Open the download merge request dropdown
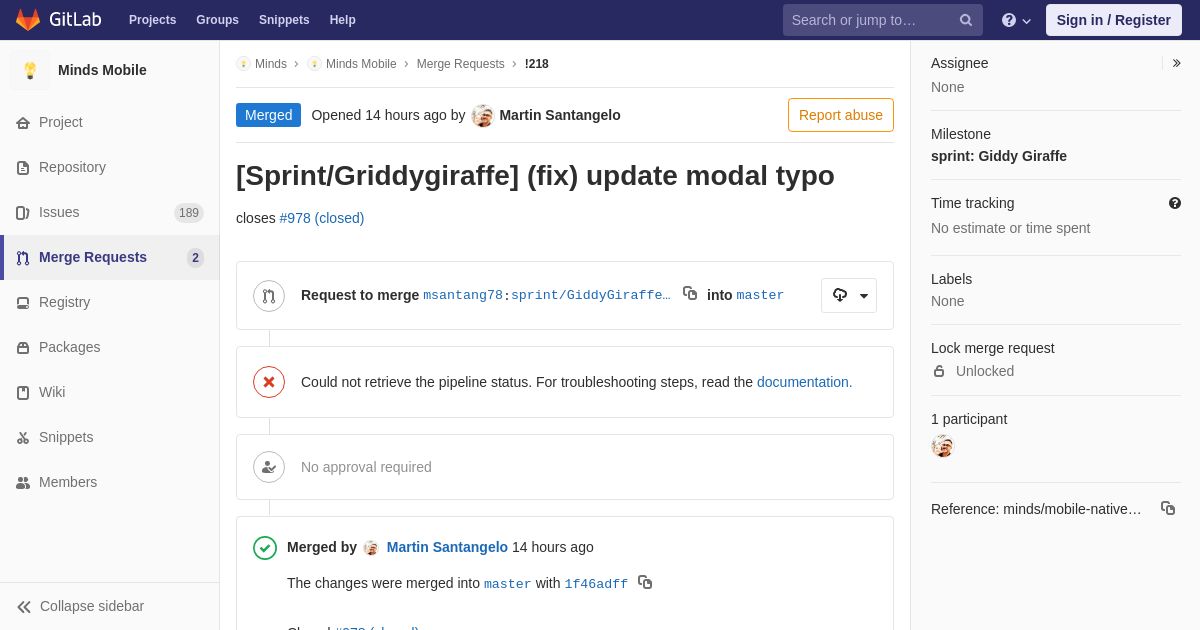Viewport: 1200px width, 630px height. tap(849, 295)
